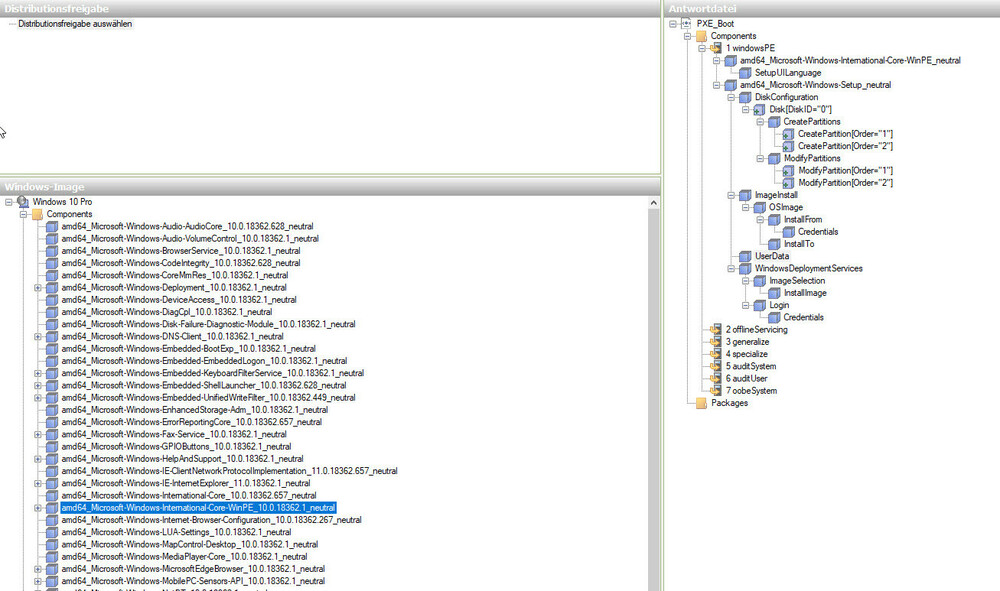The height and width of the screenshot is (591, 1000).
Task: Click the Audio-AudioCore component icon
Action: (x=52, y=227)
